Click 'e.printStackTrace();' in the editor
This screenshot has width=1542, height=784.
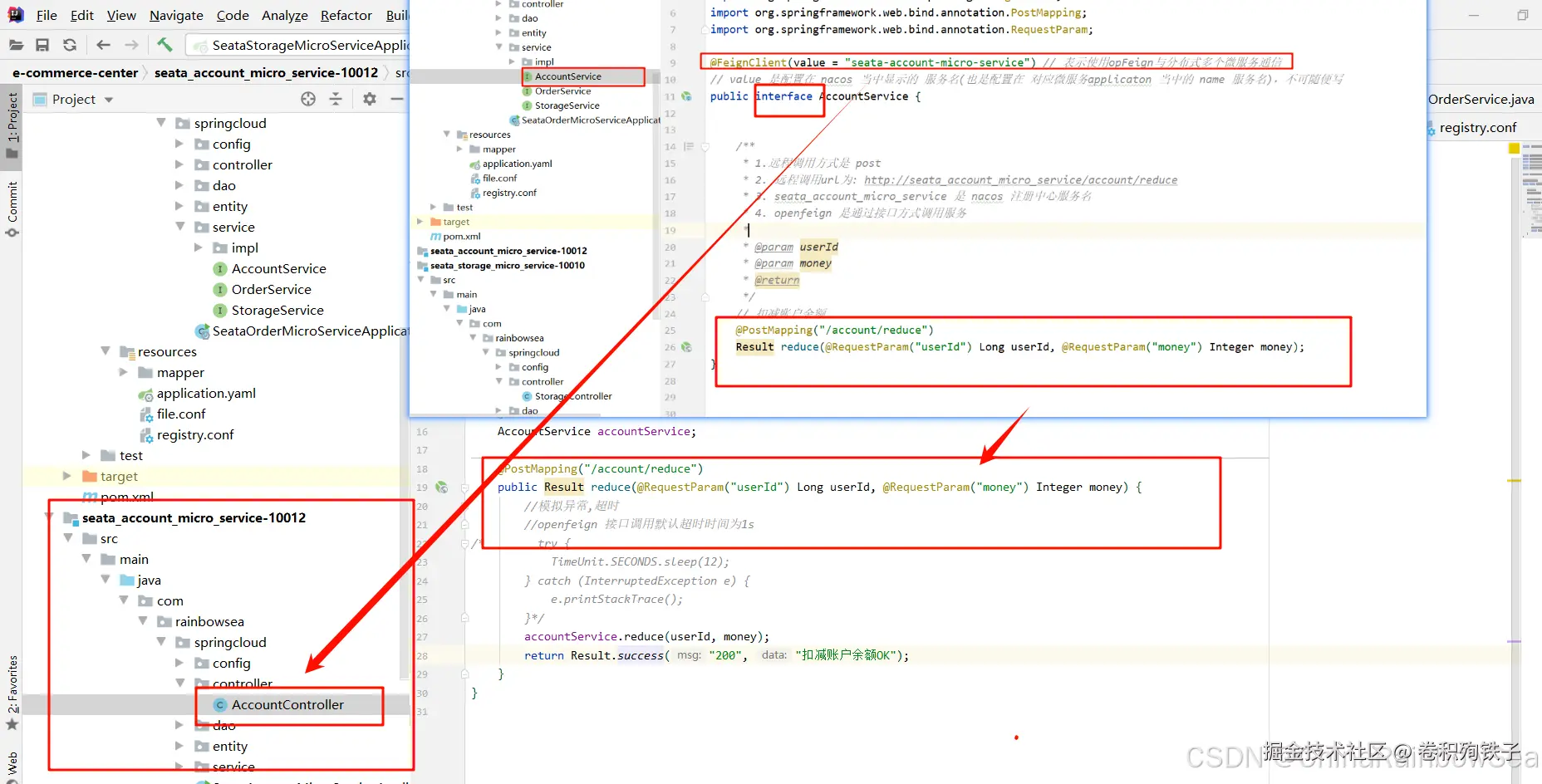coord(616,600)
